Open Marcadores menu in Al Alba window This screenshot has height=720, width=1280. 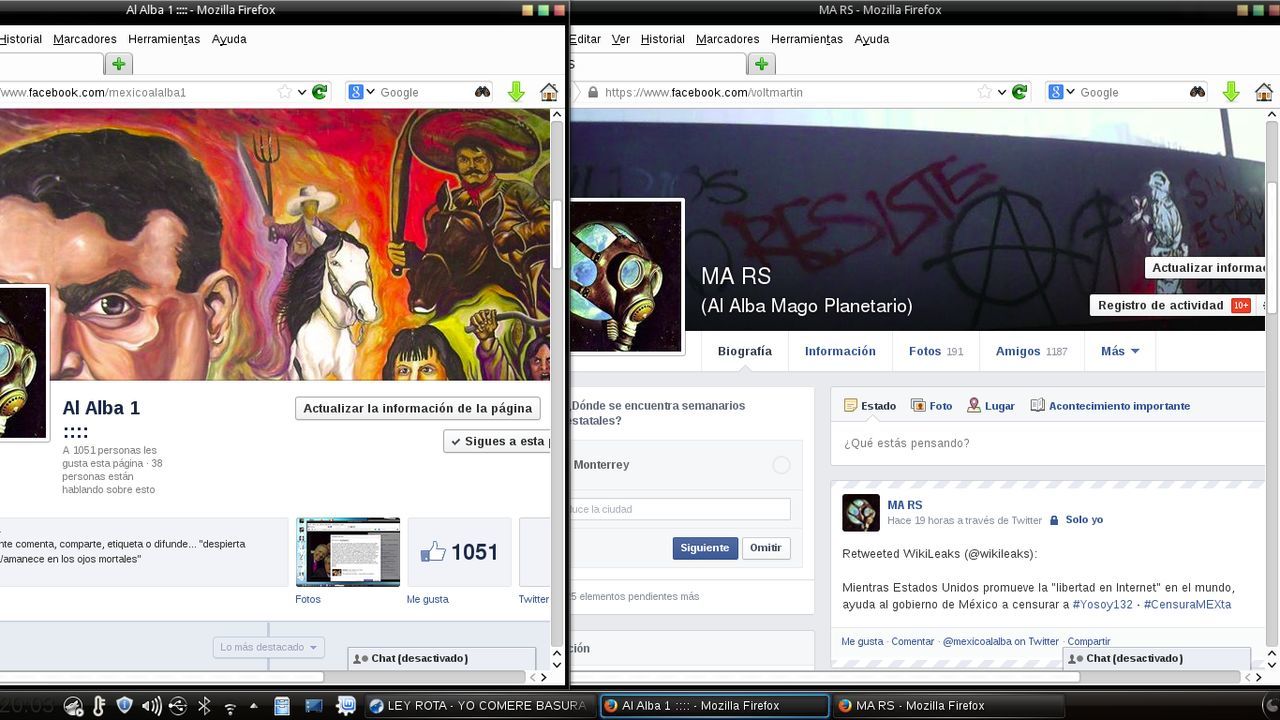[x=85, y=39]
